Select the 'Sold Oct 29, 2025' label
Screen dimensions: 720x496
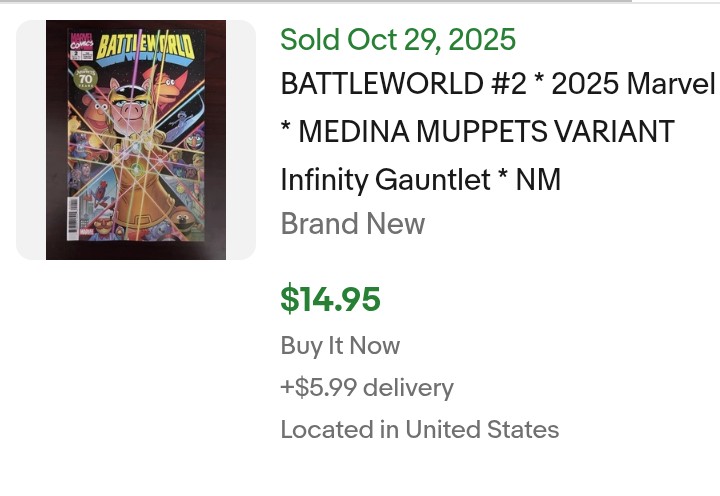pos(398,40)
